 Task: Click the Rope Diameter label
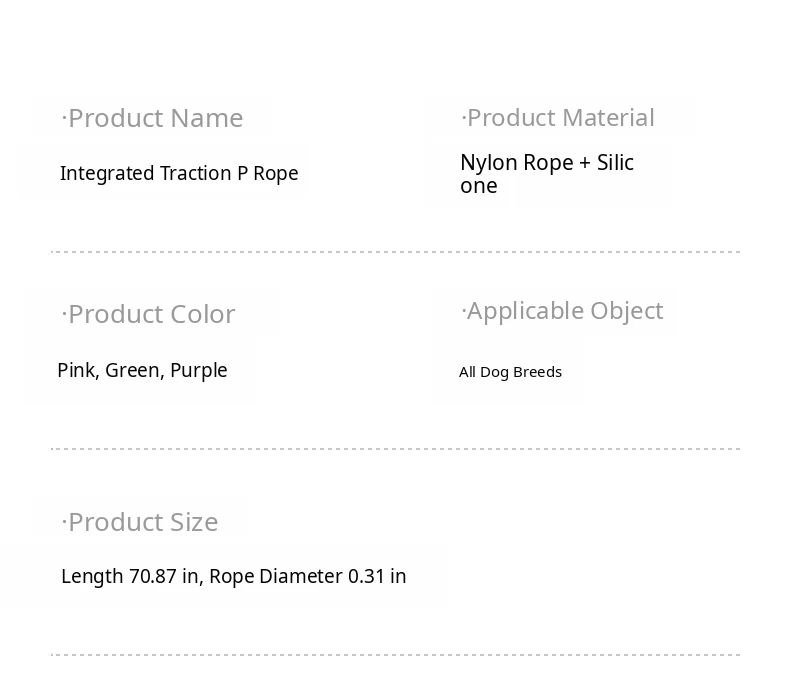(276, 577)
